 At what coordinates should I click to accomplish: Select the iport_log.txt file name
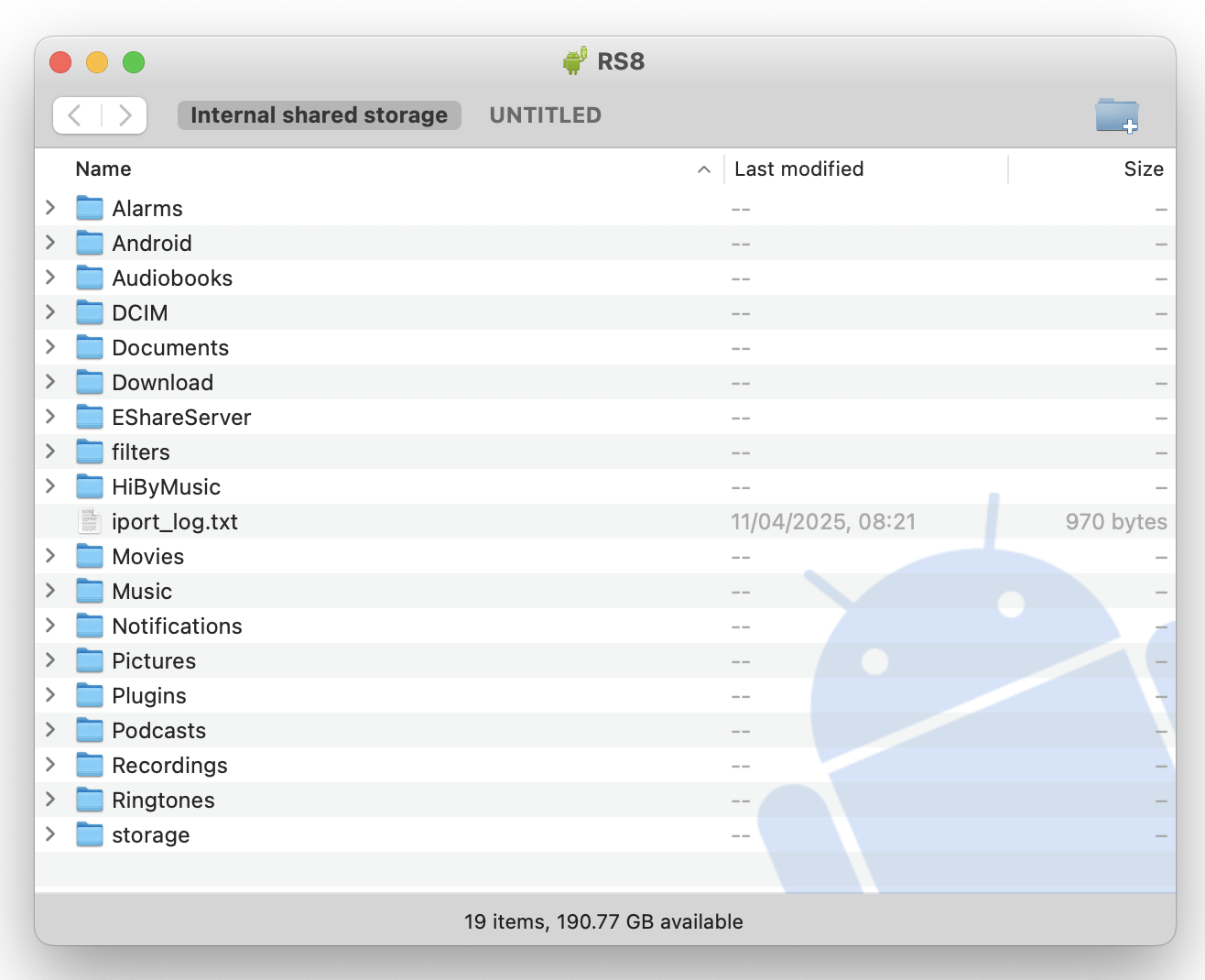175,522
